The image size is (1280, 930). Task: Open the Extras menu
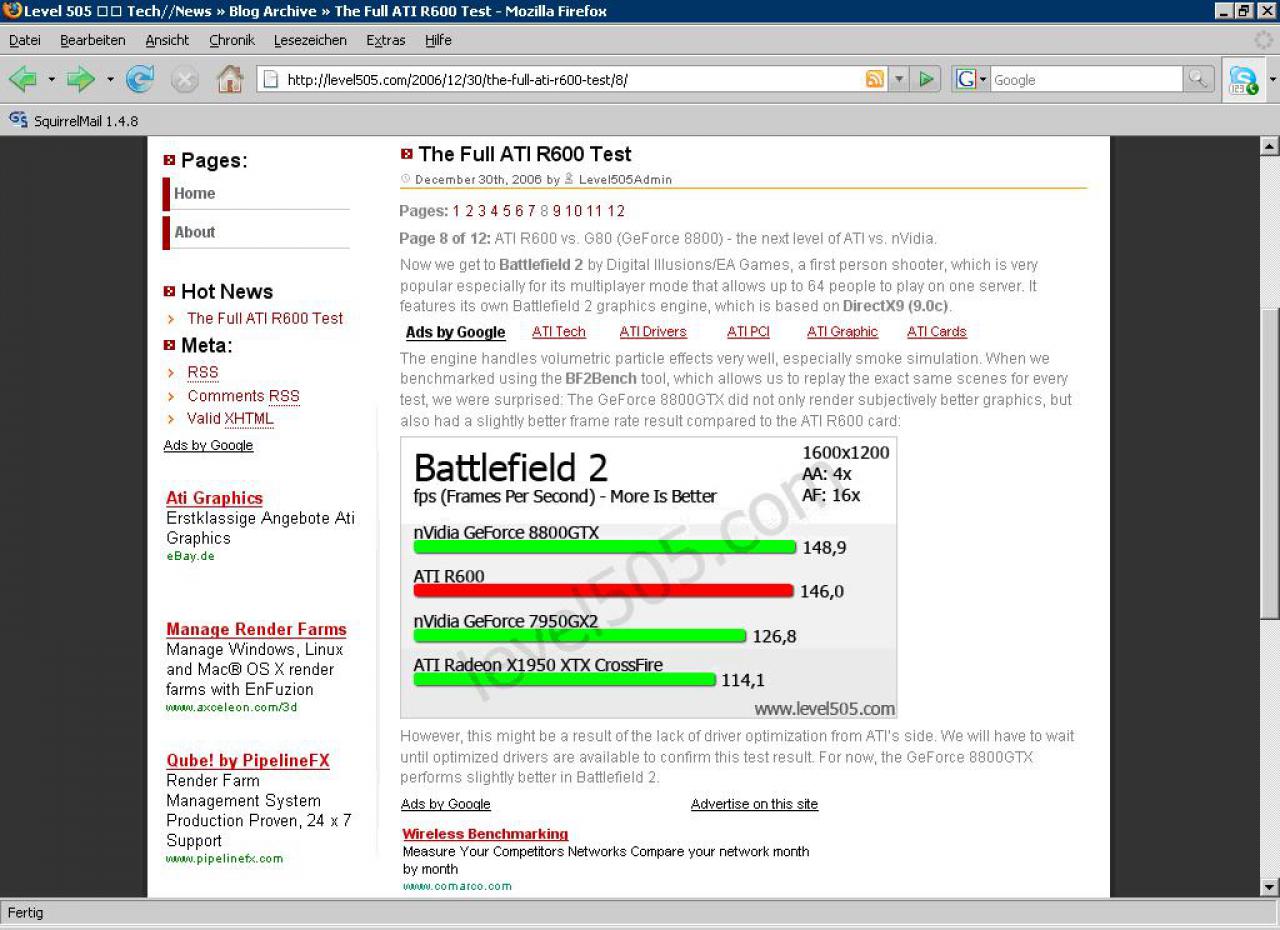[386, 40]
